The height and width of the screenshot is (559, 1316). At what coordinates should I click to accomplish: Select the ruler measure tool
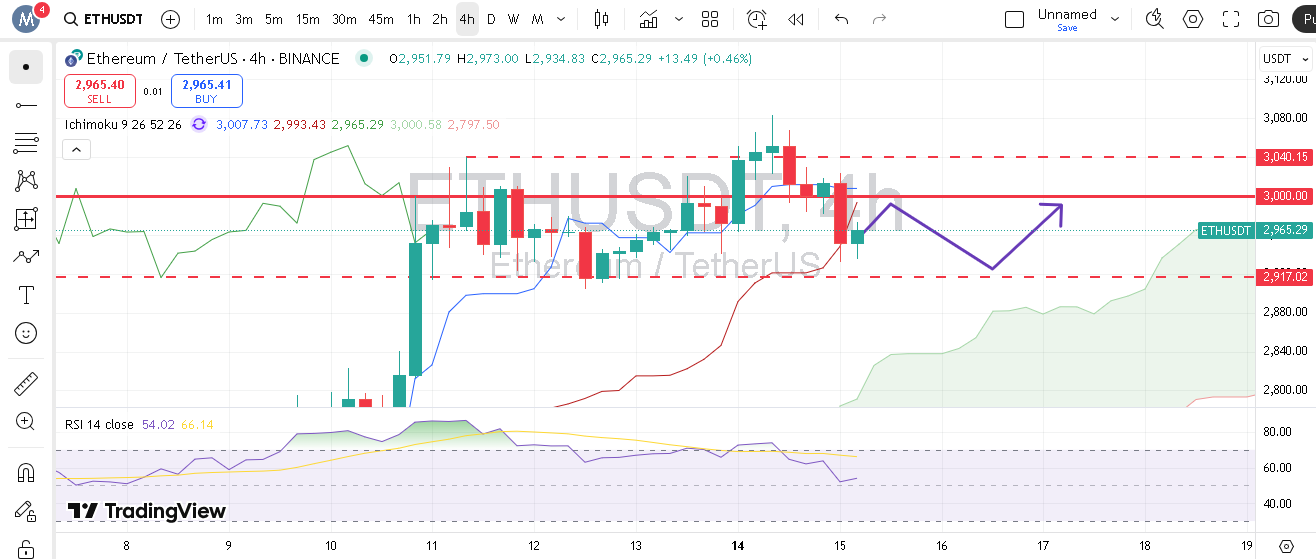click(x=26, y=384)
